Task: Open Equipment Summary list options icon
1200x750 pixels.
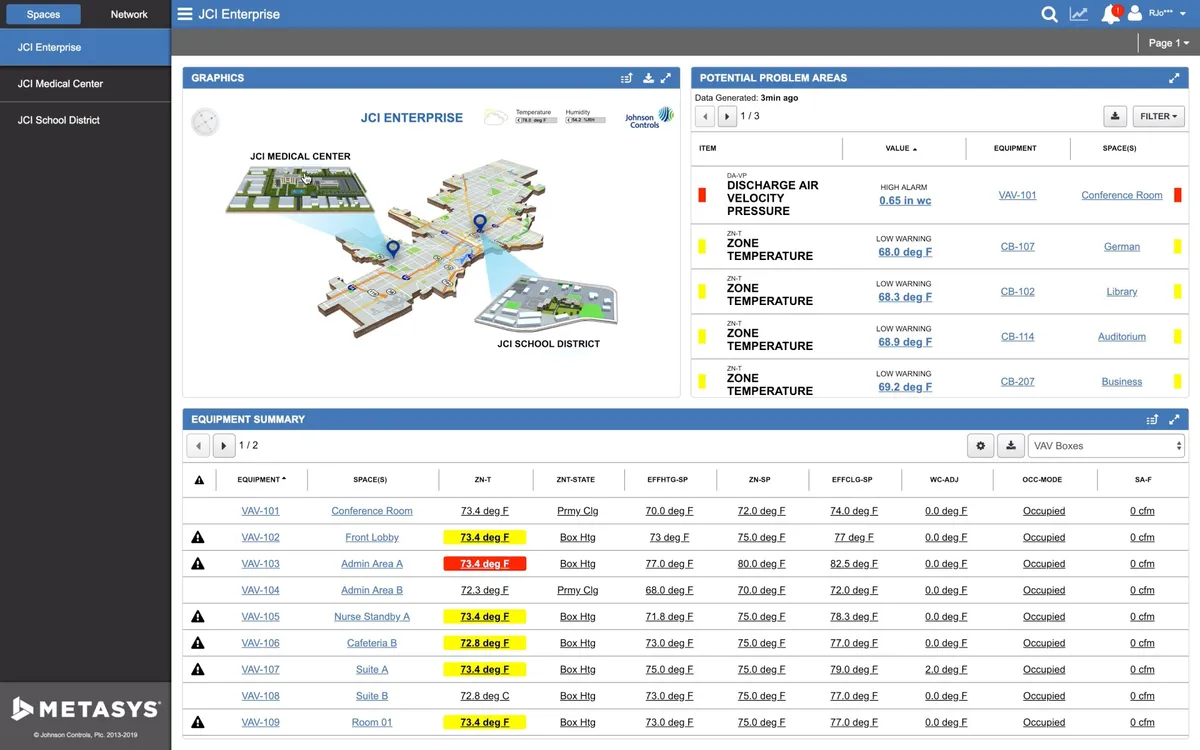Action: [1152, 420]
